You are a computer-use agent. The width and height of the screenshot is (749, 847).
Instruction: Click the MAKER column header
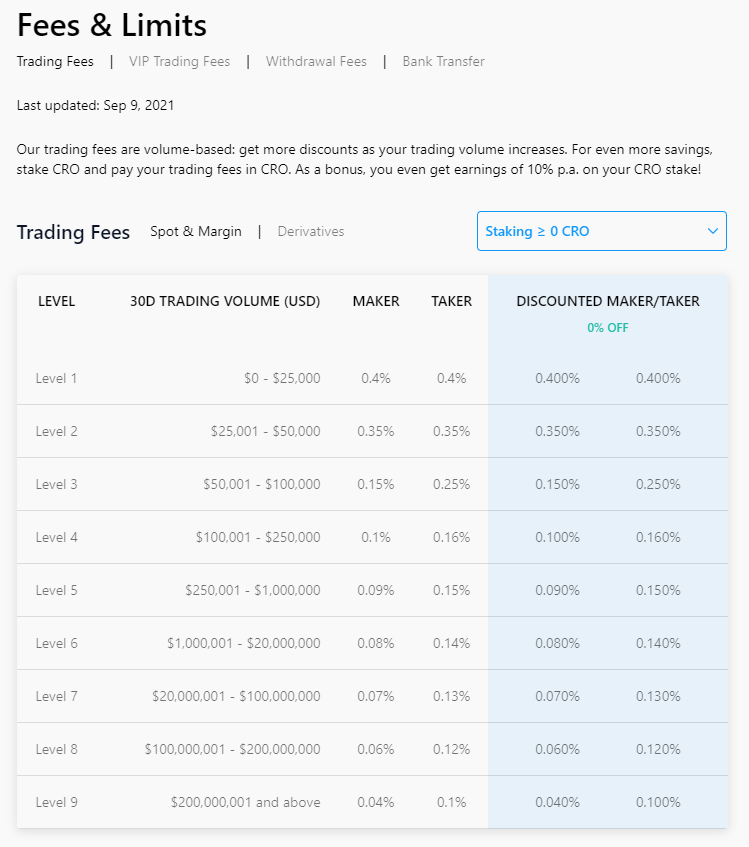click(376, 301)
